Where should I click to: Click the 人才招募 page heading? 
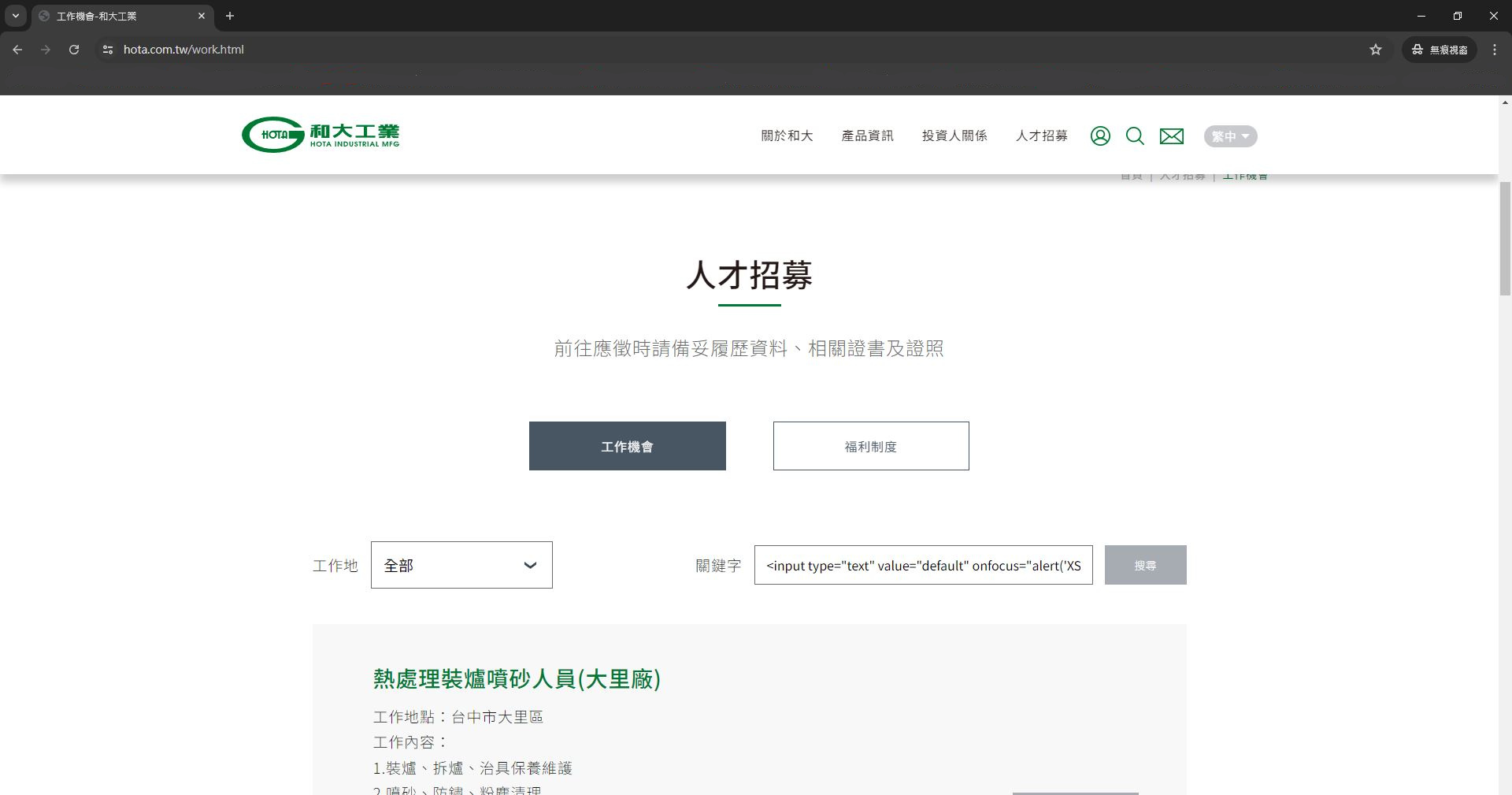[x=749, y=275]
